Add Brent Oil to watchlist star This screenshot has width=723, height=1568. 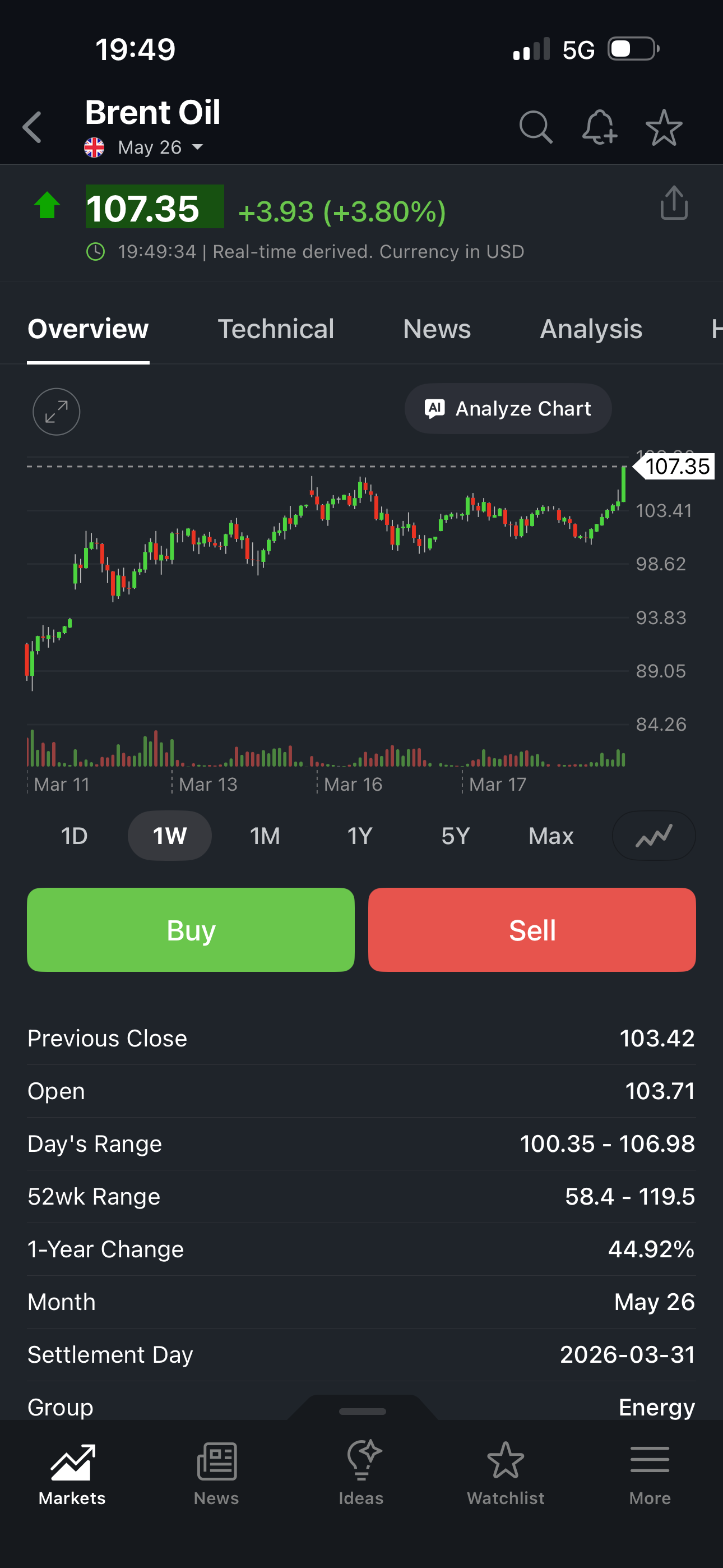pos(664,127)
